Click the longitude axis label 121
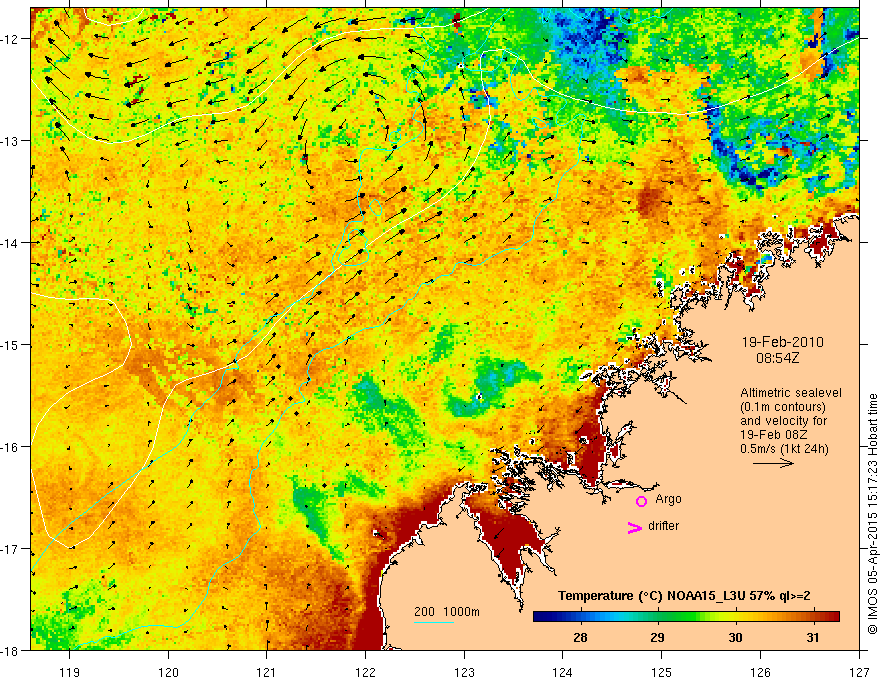Screen dimensions: 880x680 tap(267, 672)
